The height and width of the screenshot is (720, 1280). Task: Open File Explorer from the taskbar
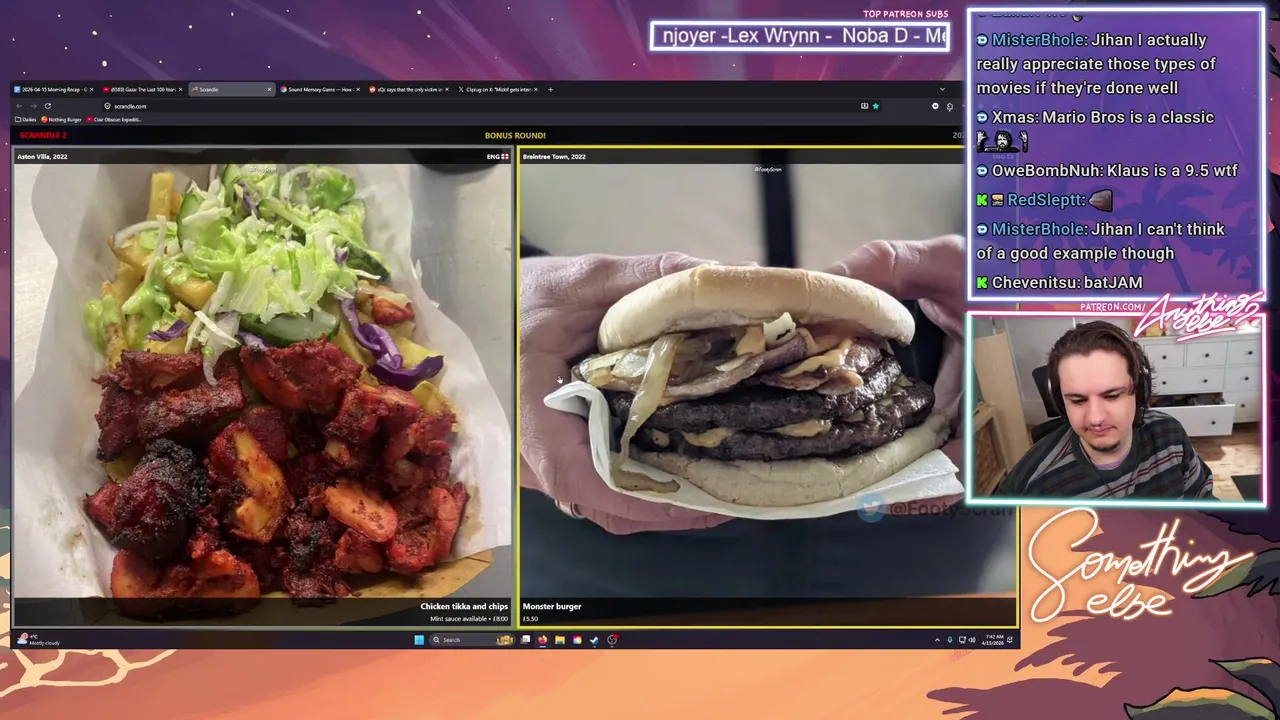tap(559, 640)
